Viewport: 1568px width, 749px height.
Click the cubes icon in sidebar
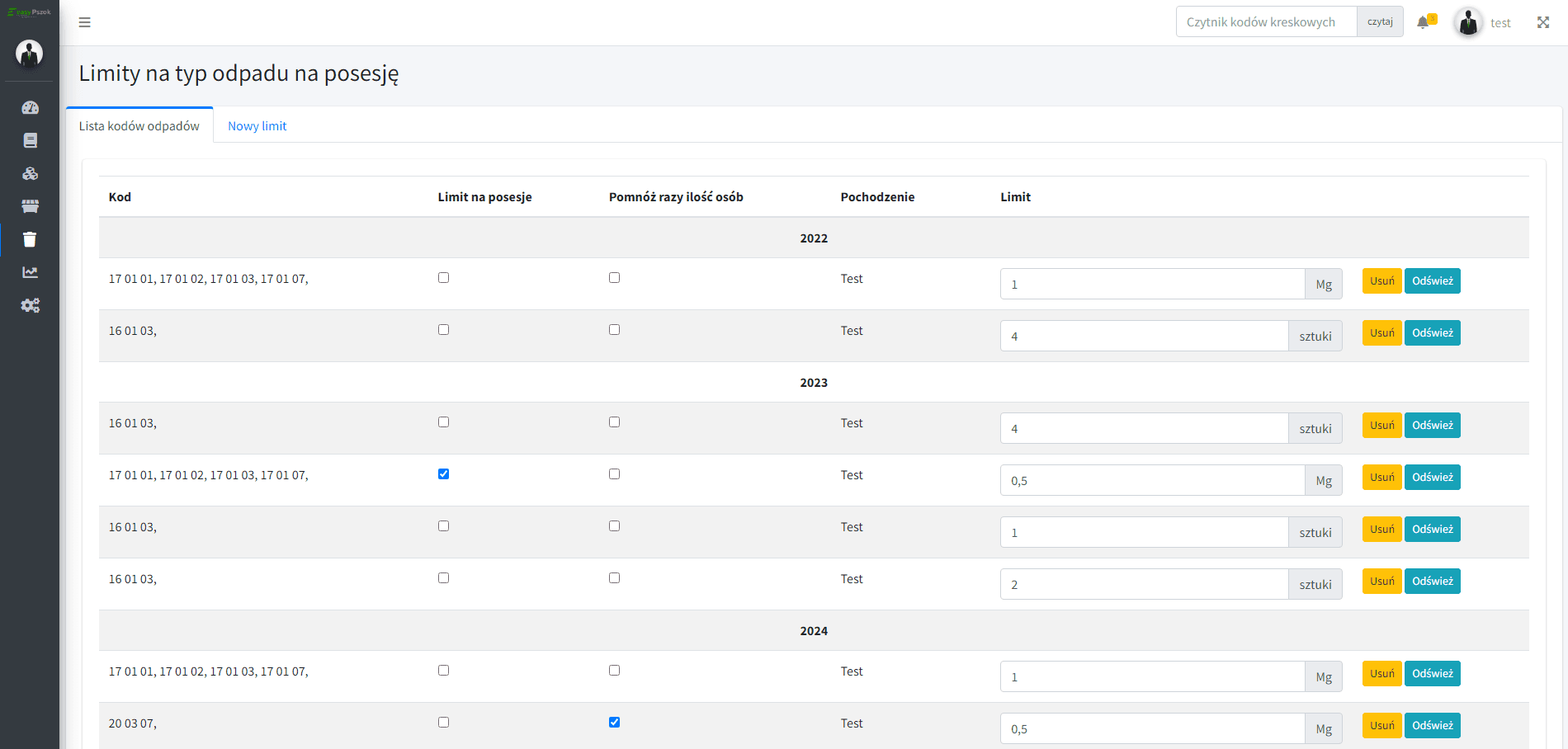point(30,173)
